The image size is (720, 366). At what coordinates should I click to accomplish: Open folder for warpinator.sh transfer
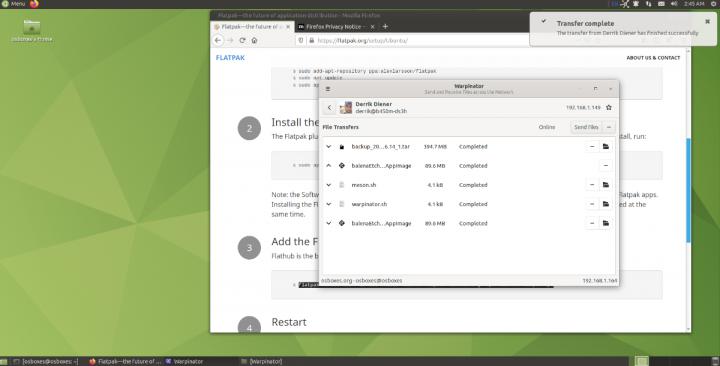coord(606,204)
